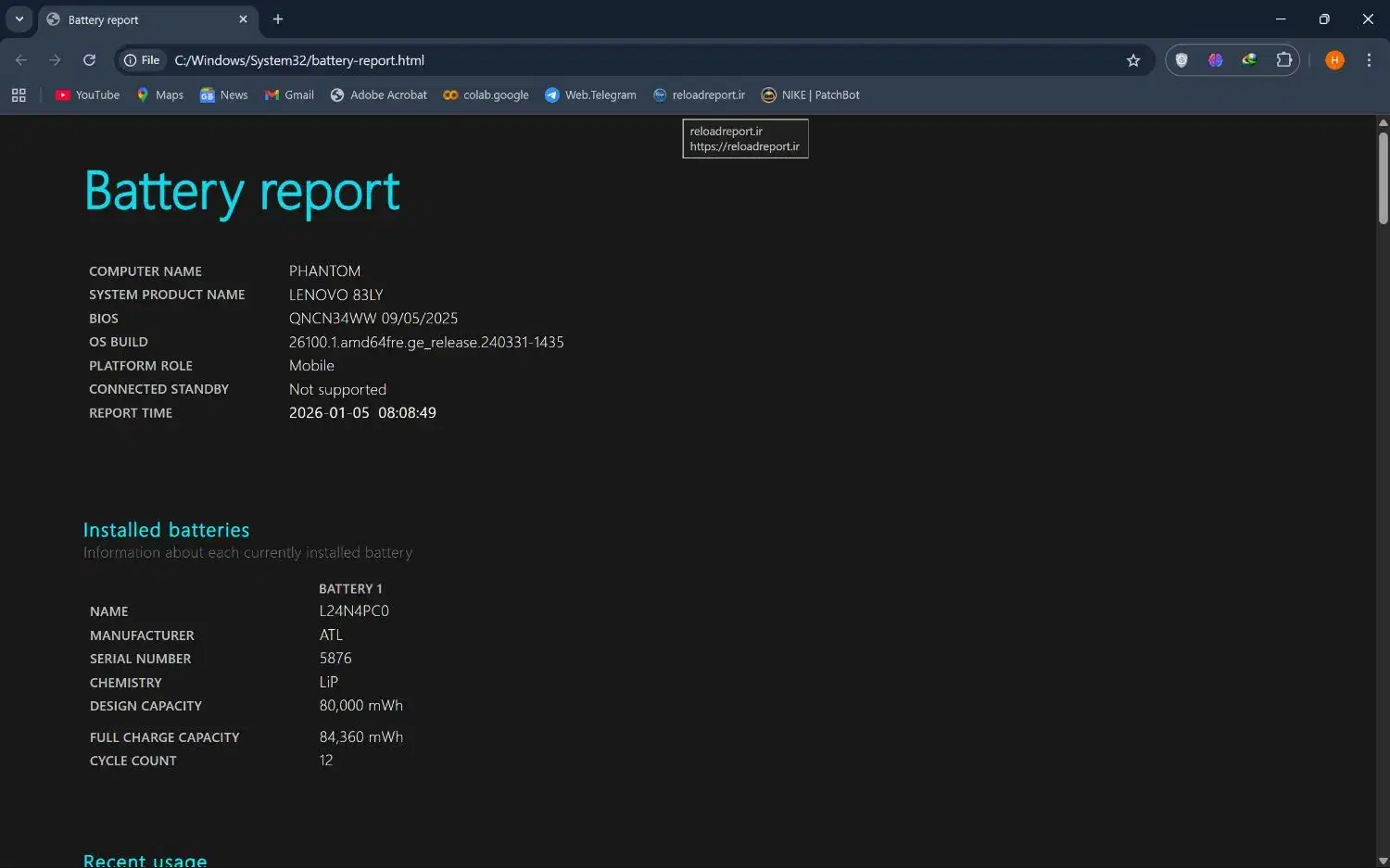Open the NIKE | PatchBot bookmark
Screen dimensions: 1390x868
coord(810,94)
